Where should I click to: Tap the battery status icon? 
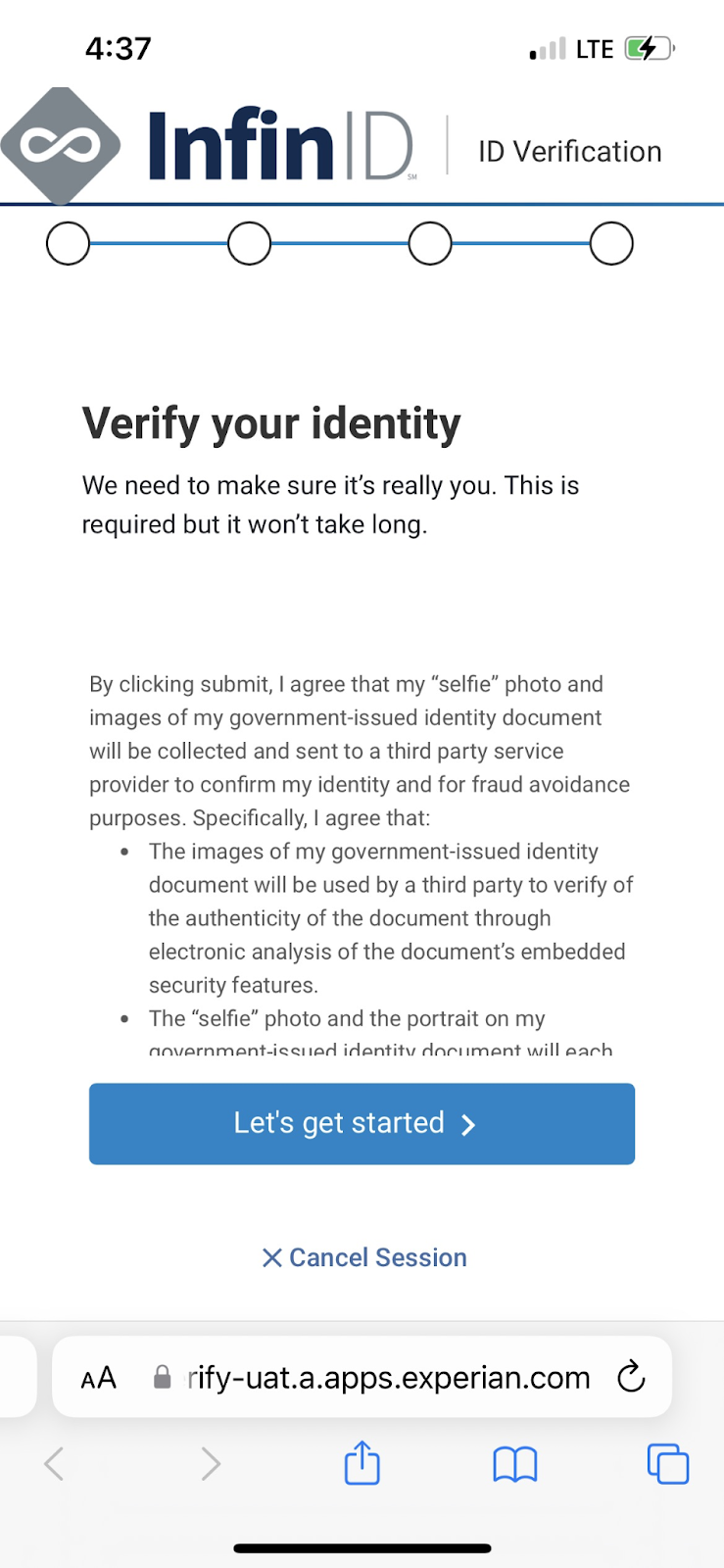click(x=649, y=48)
